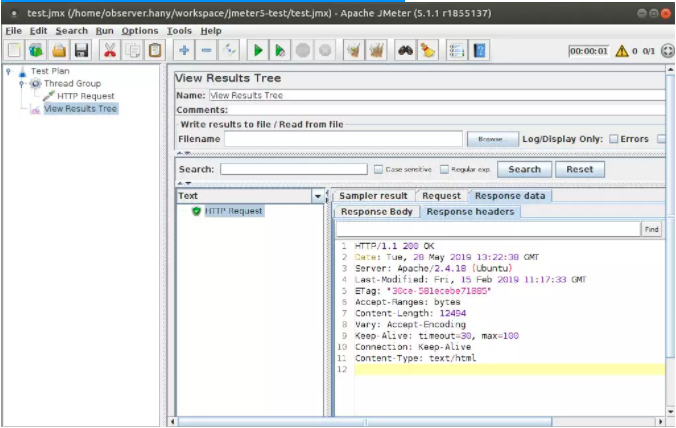Collapse the Thread Group tree node
676x428 pixels.
click(x=22, y=84)
